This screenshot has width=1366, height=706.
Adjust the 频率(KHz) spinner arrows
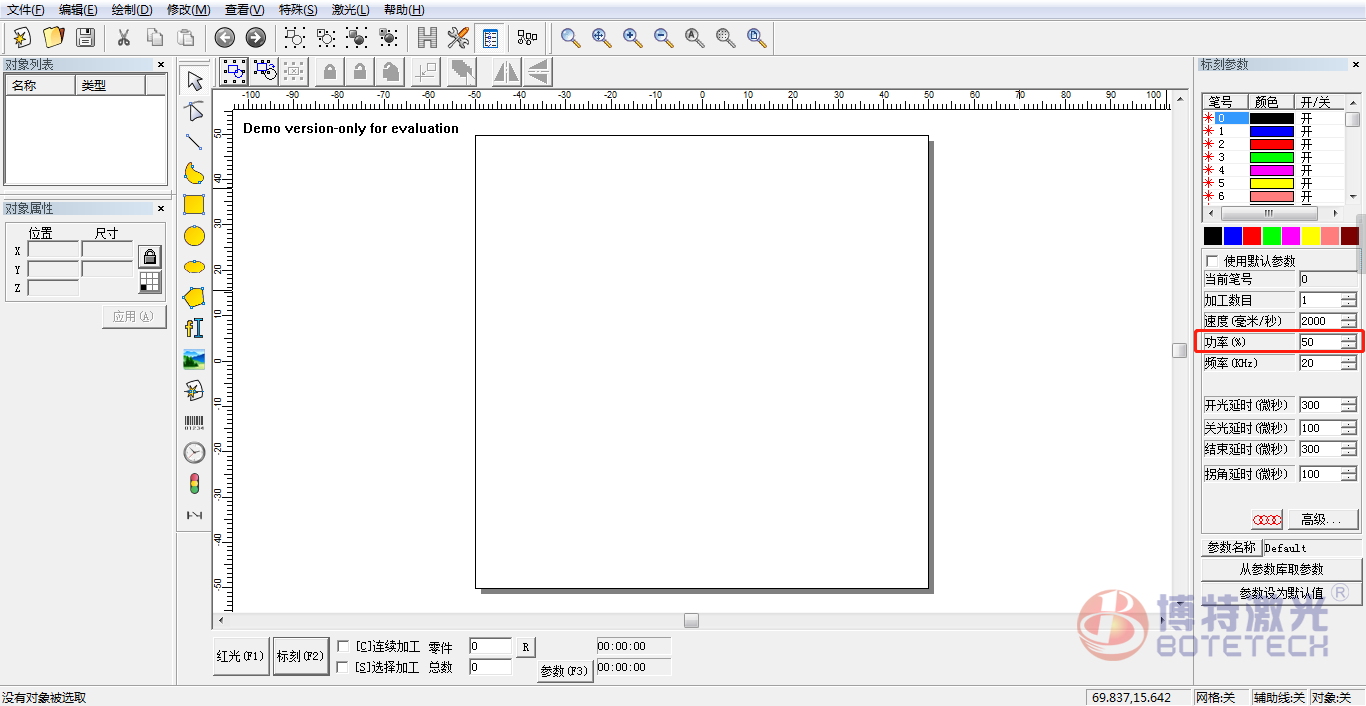pos(1349,363)
